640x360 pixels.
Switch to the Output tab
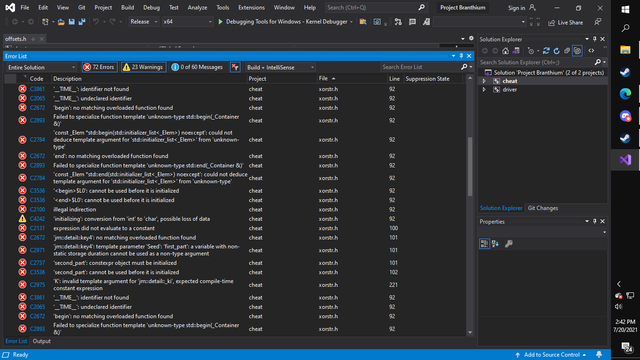[x=42, y=341]
